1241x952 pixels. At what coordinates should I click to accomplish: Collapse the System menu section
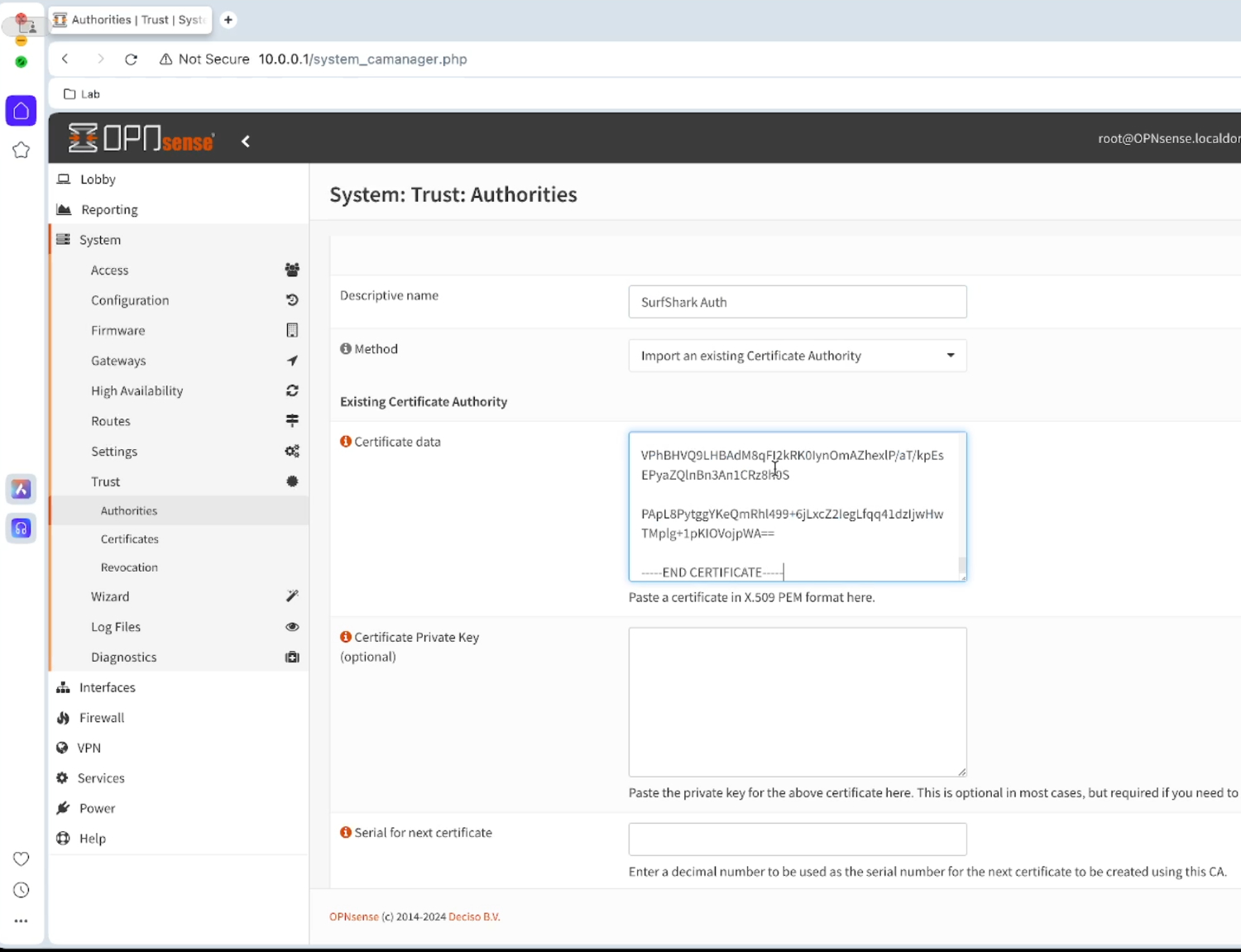click(x=100, y=240)
